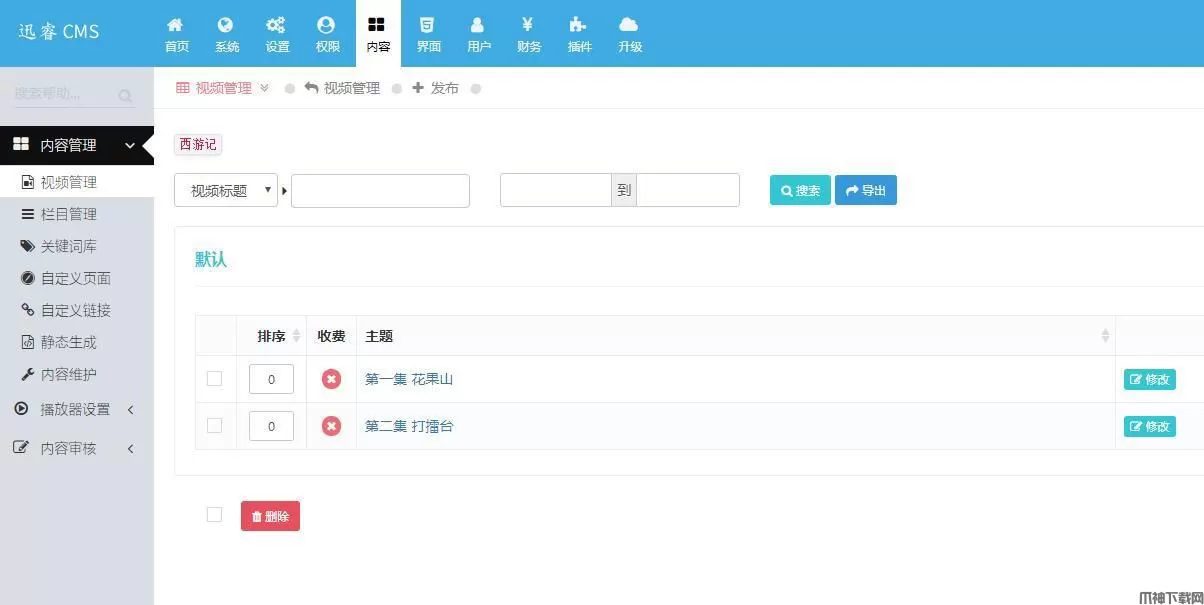Click the 排序 input for 第二集 打擂台

(x=271, y=426)
